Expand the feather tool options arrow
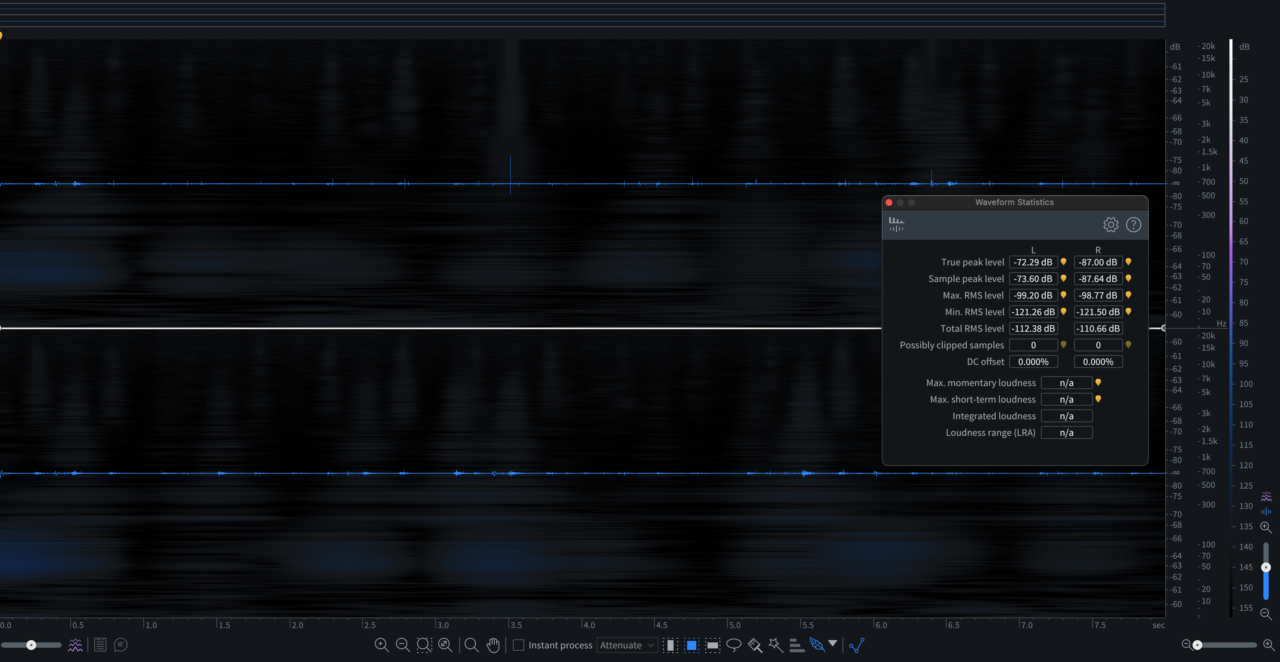The width and height of the screenshot is (1280, 662). (x=832, y=644)
